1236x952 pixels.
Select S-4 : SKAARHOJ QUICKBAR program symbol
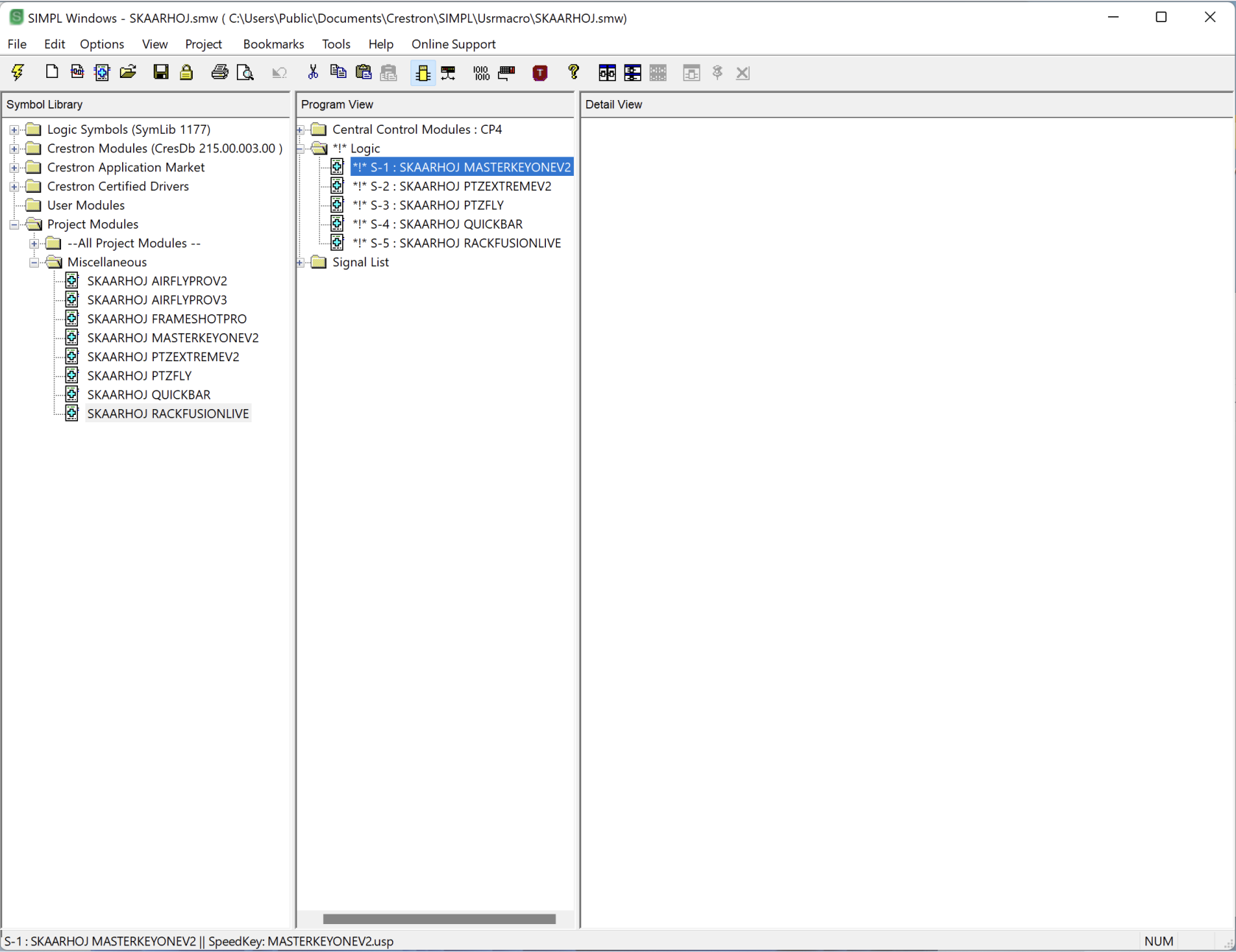(438, 224)
